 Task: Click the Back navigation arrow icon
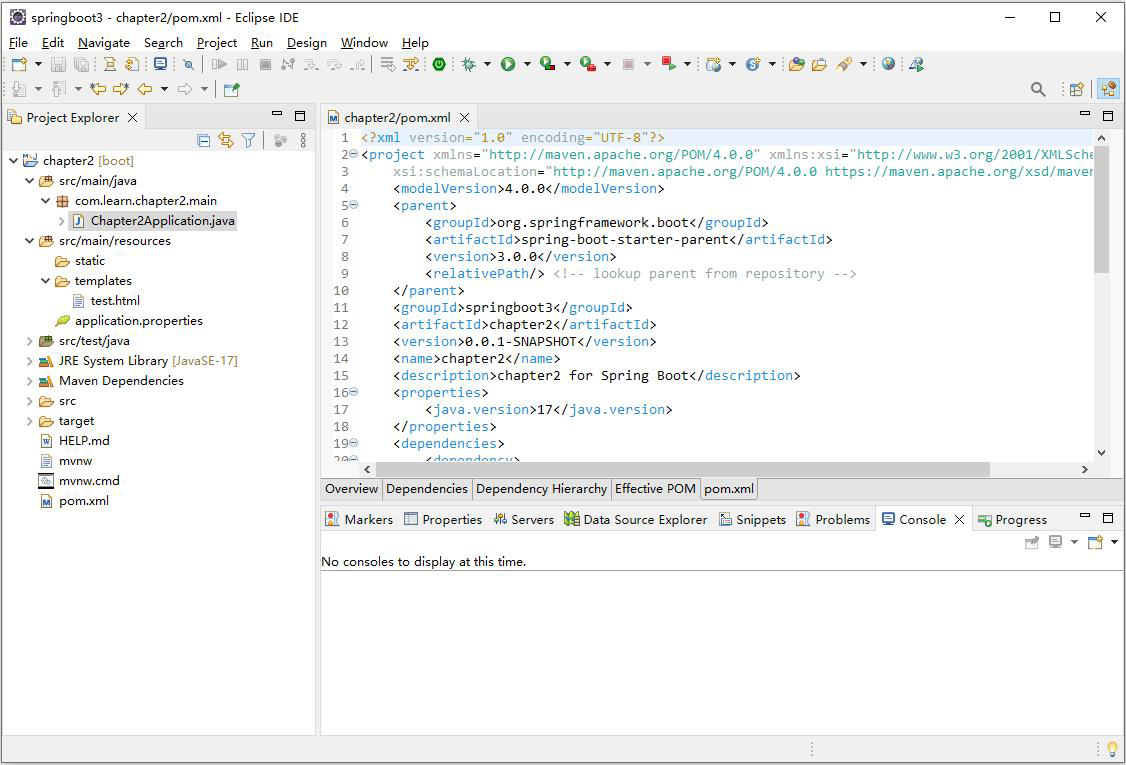tap(145, 89)
